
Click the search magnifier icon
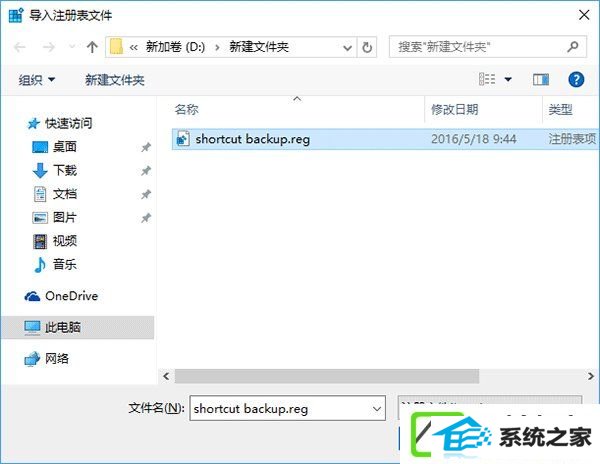(573, 47)
